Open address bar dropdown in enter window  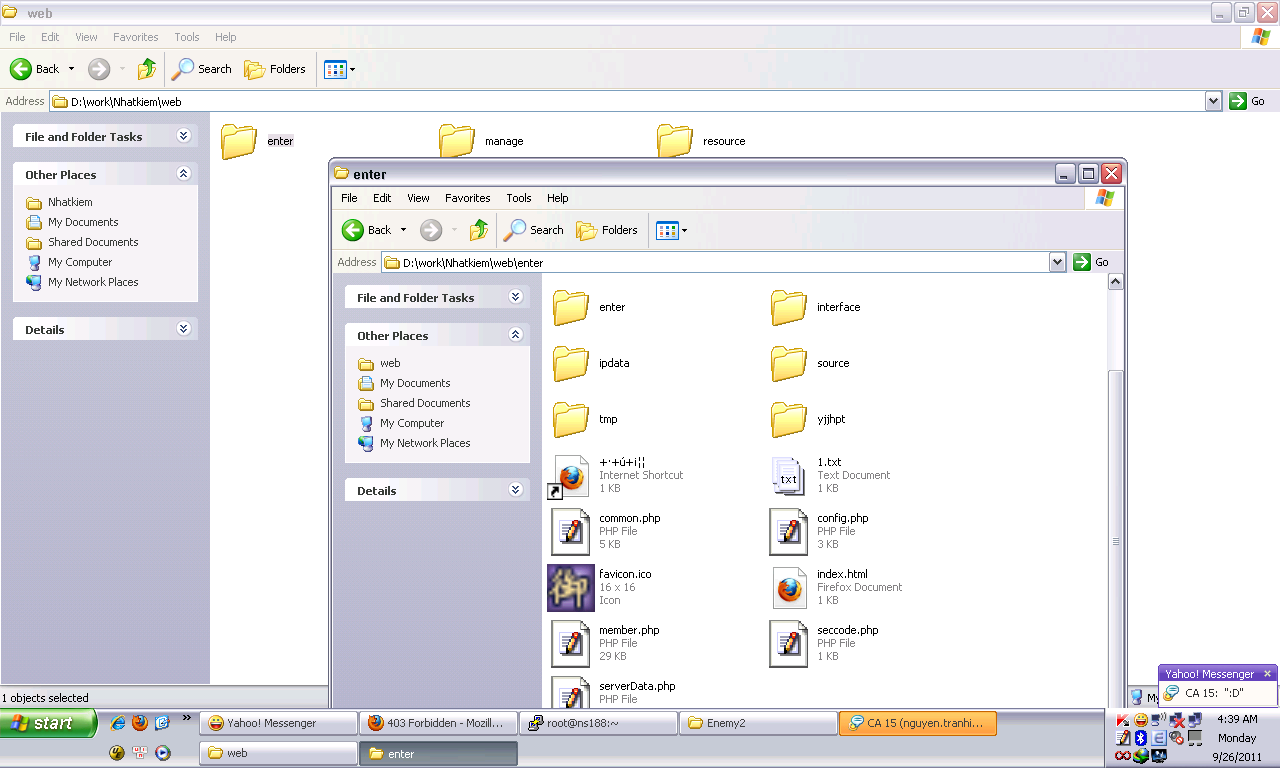coord(1058,262)
